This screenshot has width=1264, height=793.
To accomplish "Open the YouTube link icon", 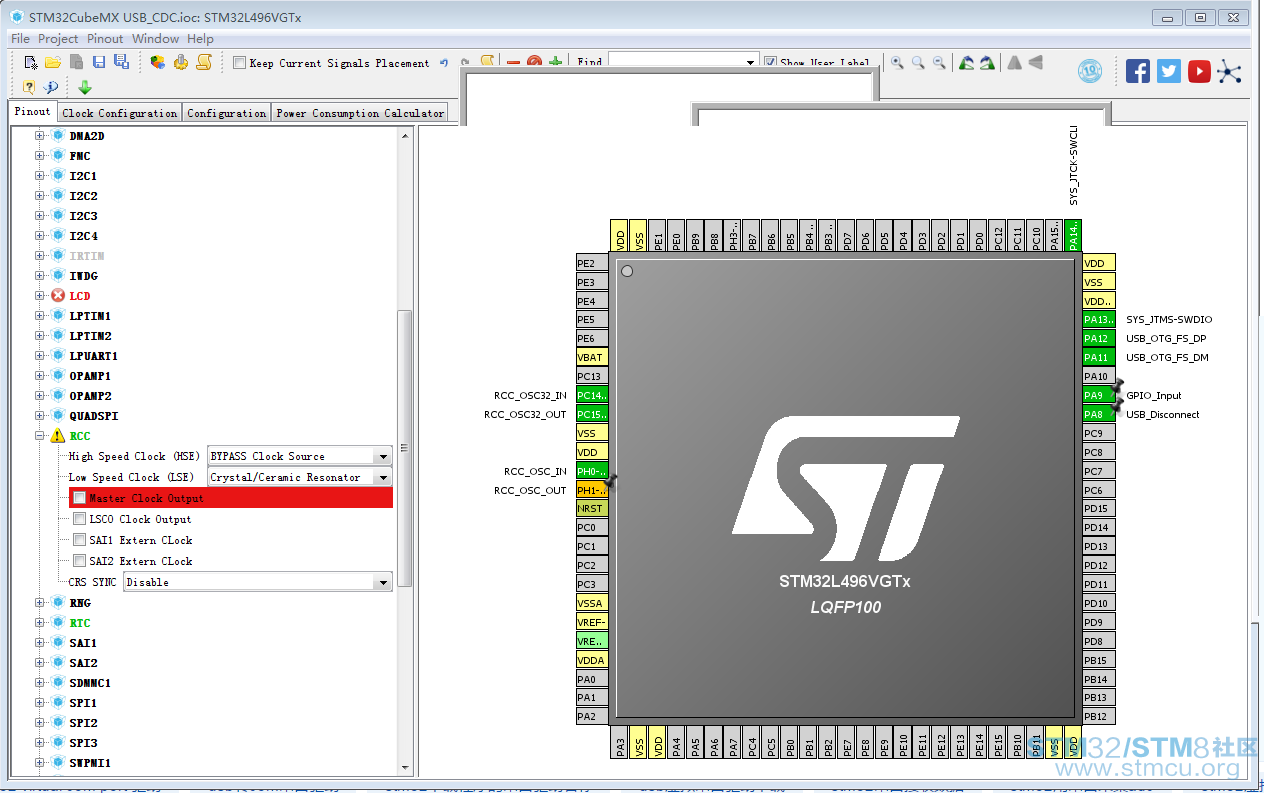I will point(1199,71).
